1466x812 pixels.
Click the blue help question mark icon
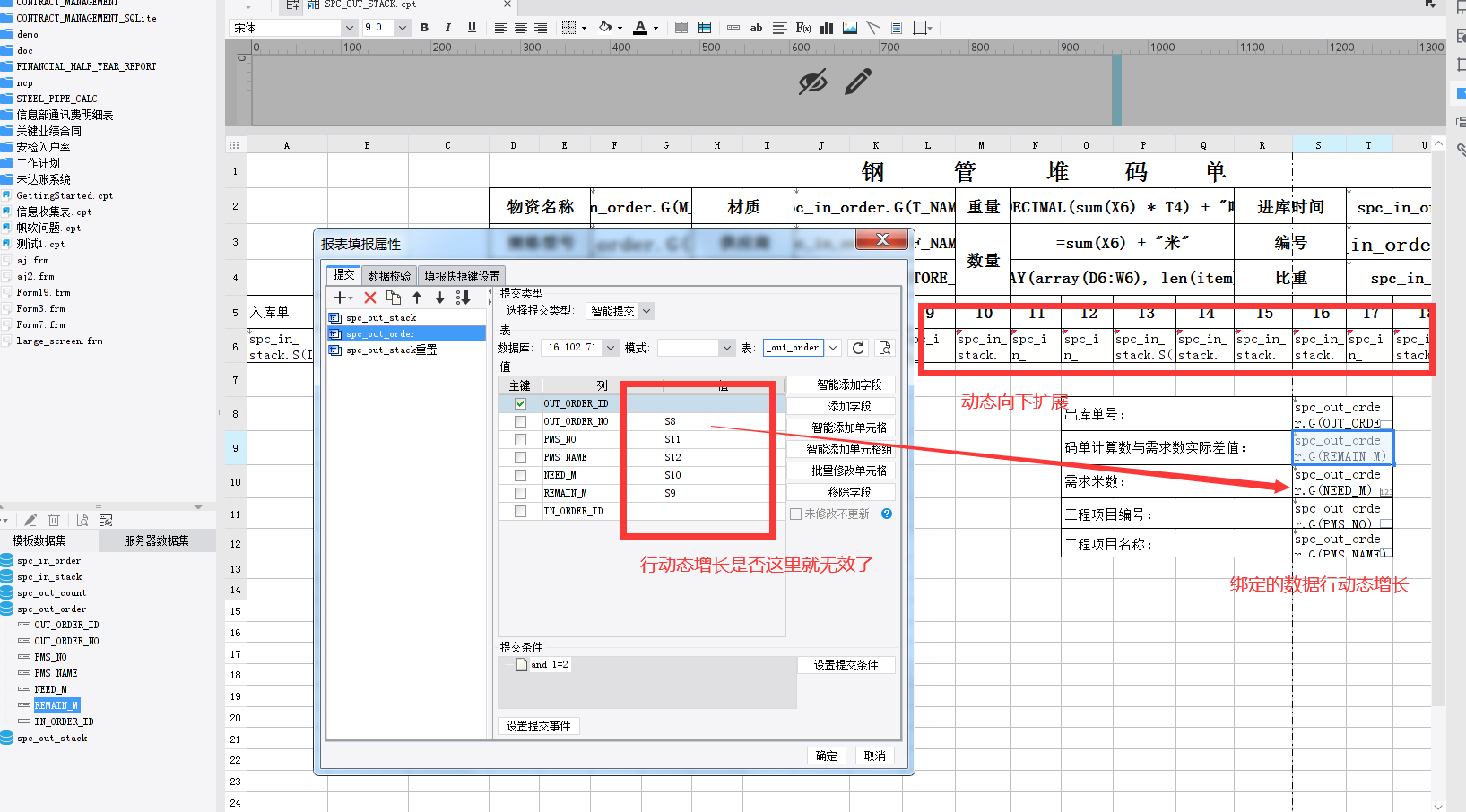pos(887,514)
